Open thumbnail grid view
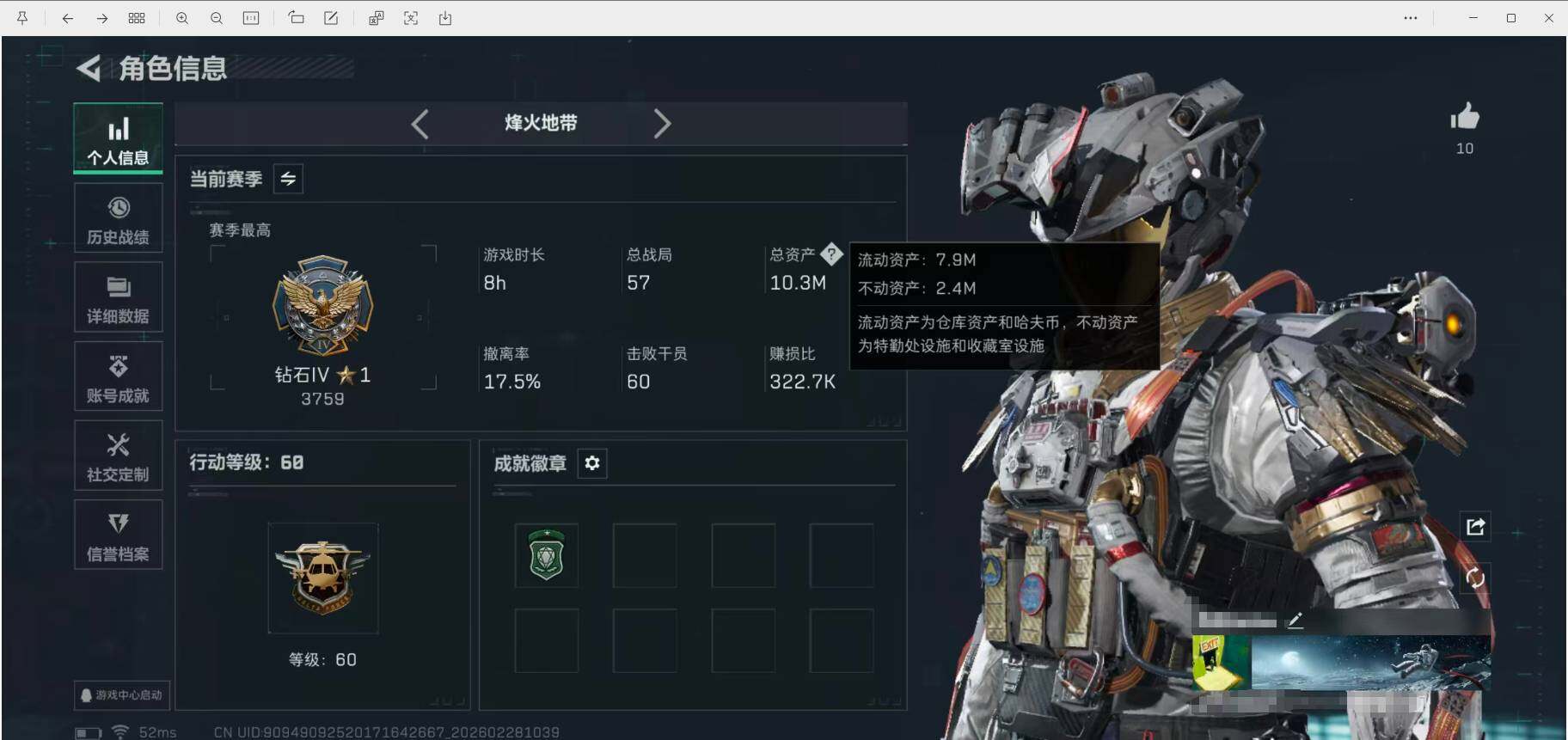Viewport: 1568px width, 740px height. click(x=137, y=18)
